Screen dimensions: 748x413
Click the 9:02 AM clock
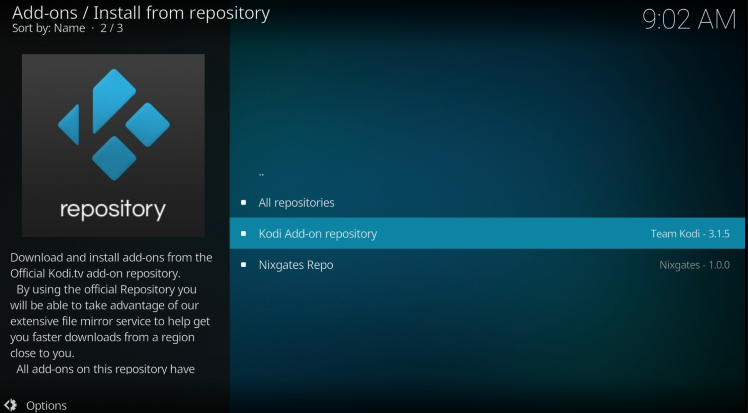coord(688,20)
